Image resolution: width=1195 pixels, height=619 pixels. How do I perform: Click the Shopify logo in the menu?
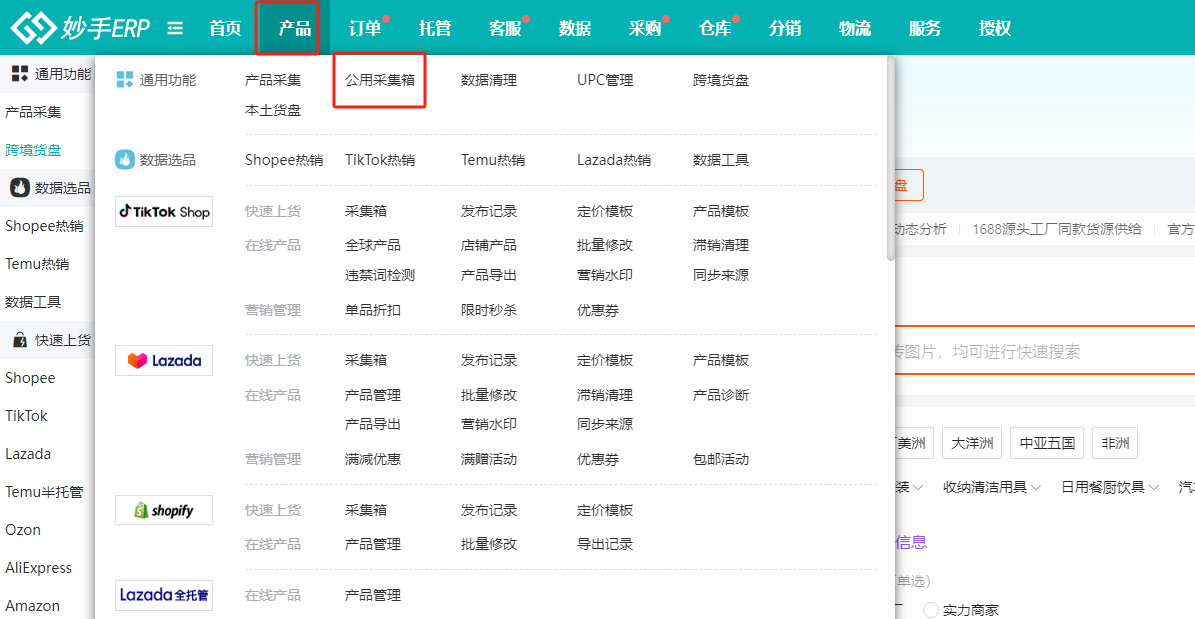click(164, 510)
